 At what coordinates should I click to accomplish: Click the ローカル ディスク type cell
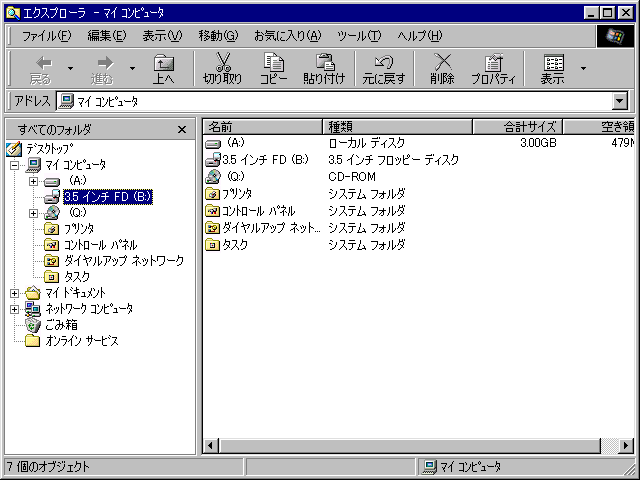(x=367, y=143)
